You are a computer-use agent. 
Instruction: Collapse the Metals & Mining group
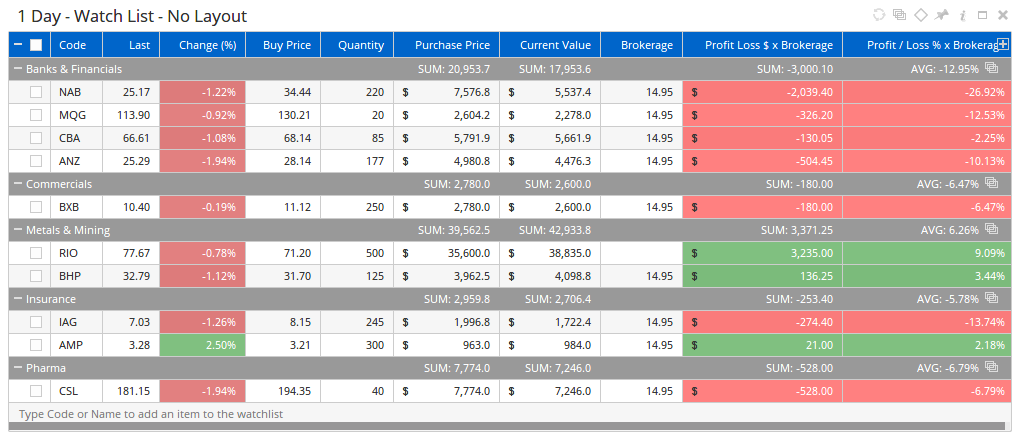point(18,230)
